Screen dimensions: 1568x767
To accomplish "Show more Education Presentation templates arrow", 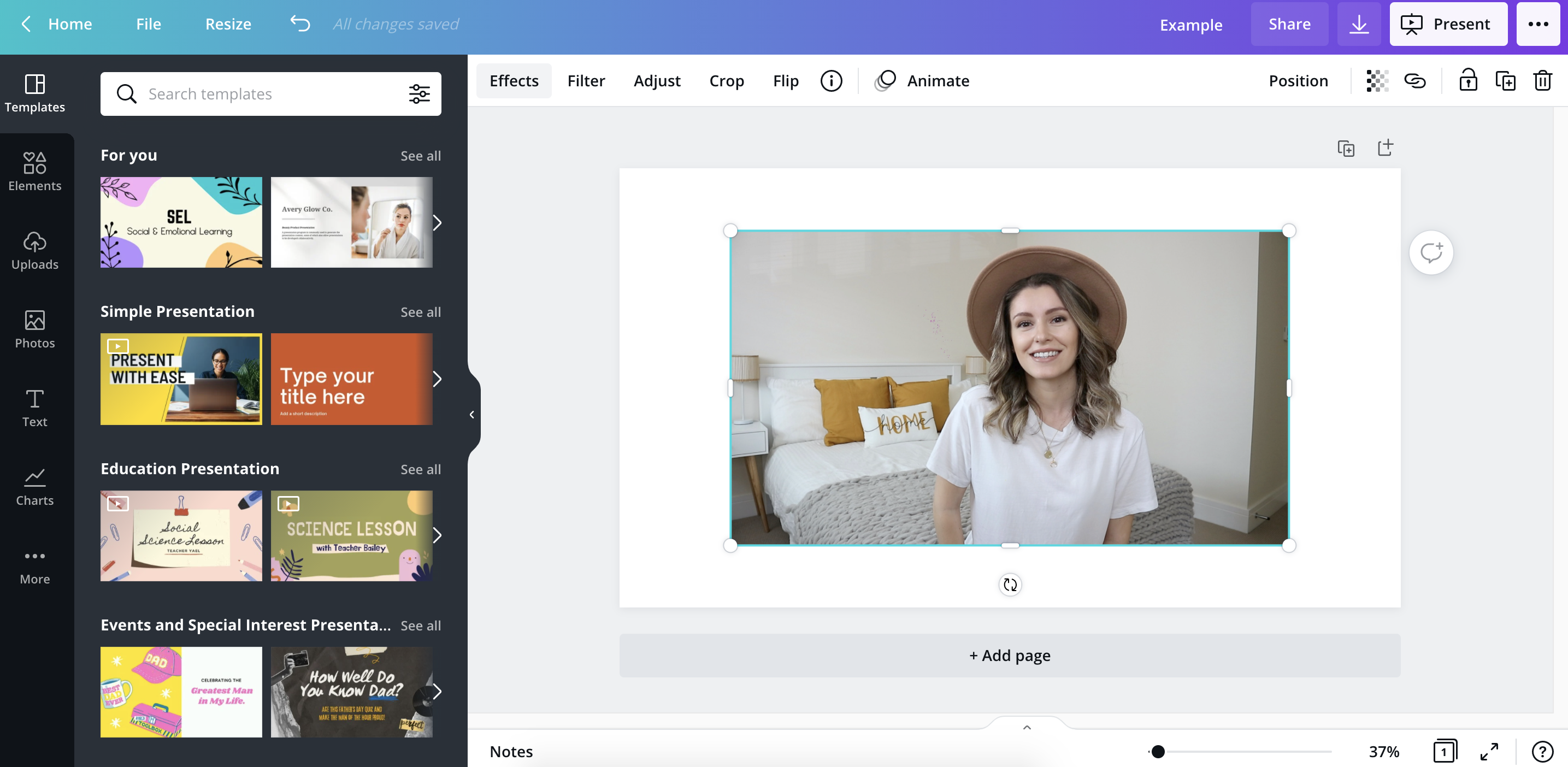I will (437, 535).
